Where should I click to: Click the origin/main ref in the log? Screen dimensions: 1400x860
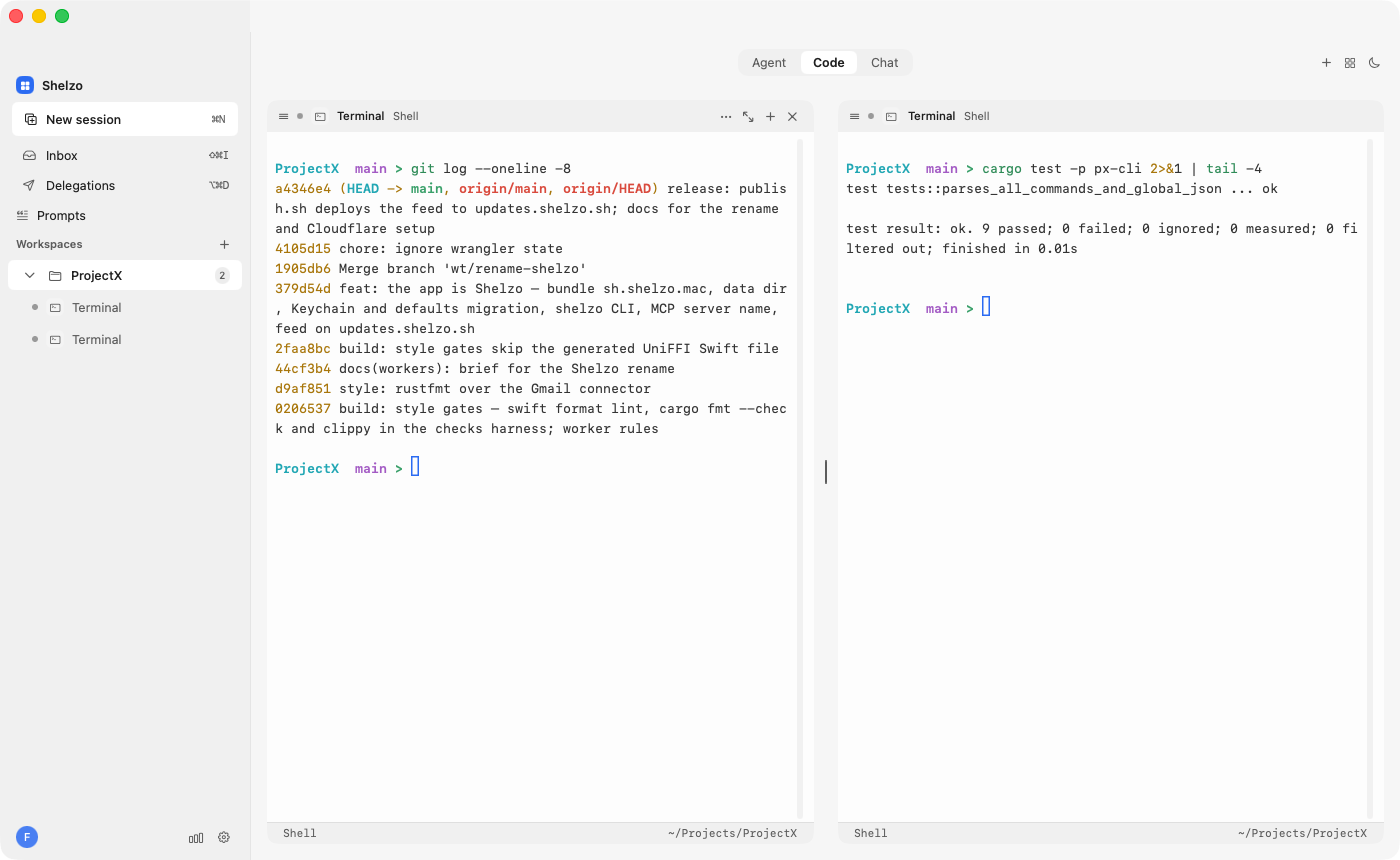pyautogui.click(x=503, y=188)
